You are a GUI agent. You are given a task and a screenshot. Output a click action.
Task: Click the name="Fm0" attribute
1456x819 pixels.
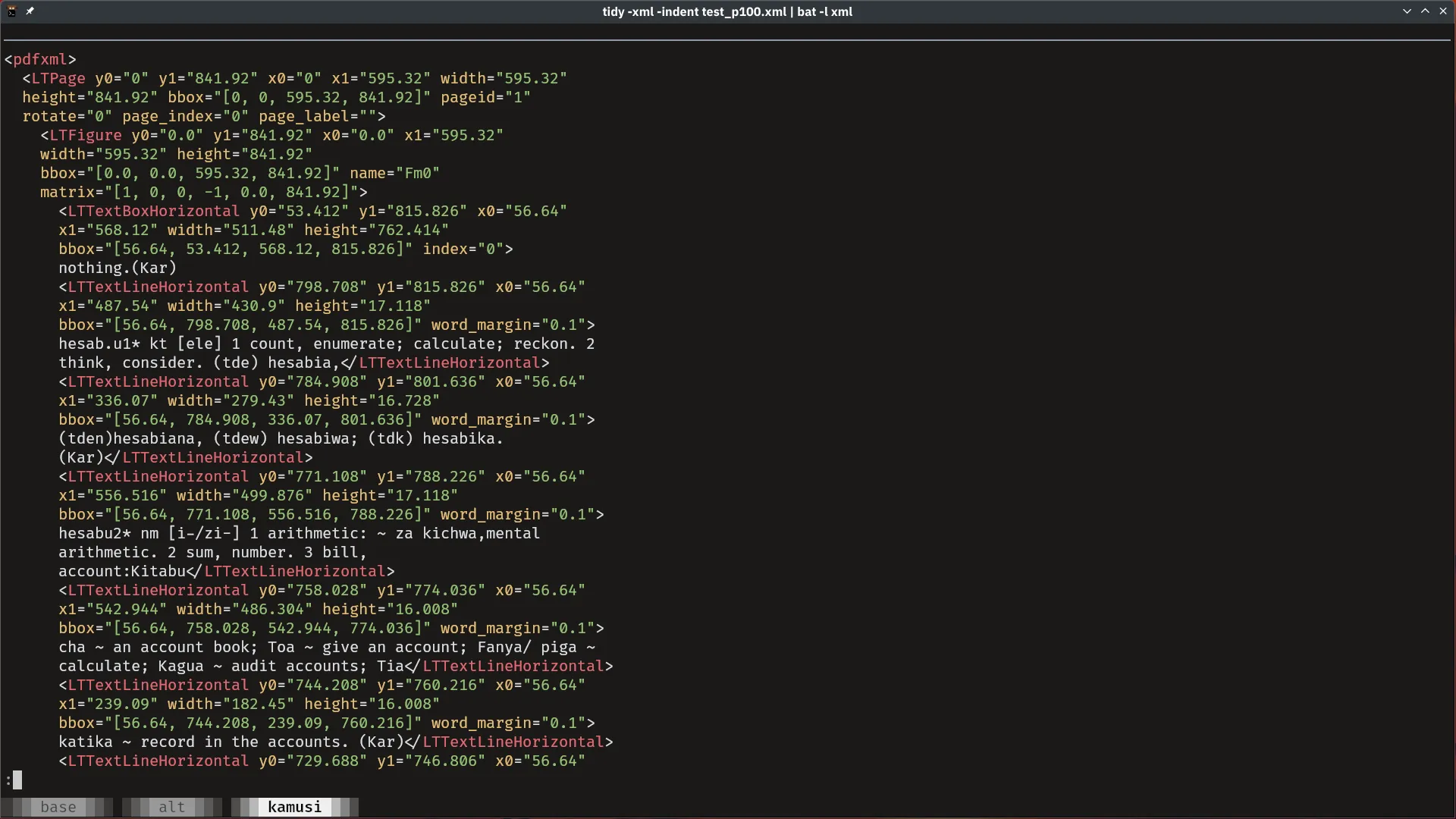(x=394, y=173)
